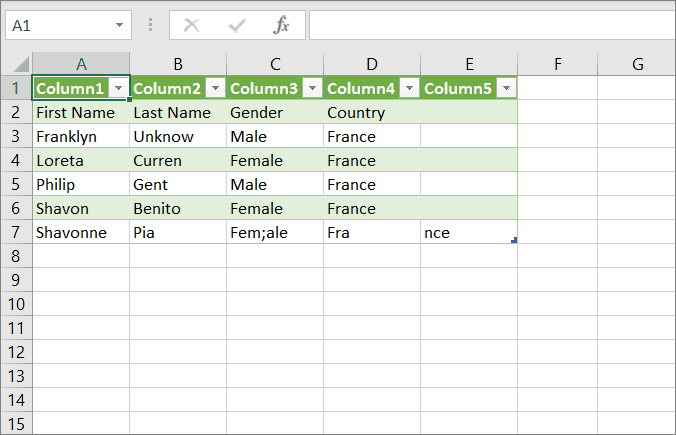Select column F header
Screen dimensions: 676x435
(x=557, y=64)
